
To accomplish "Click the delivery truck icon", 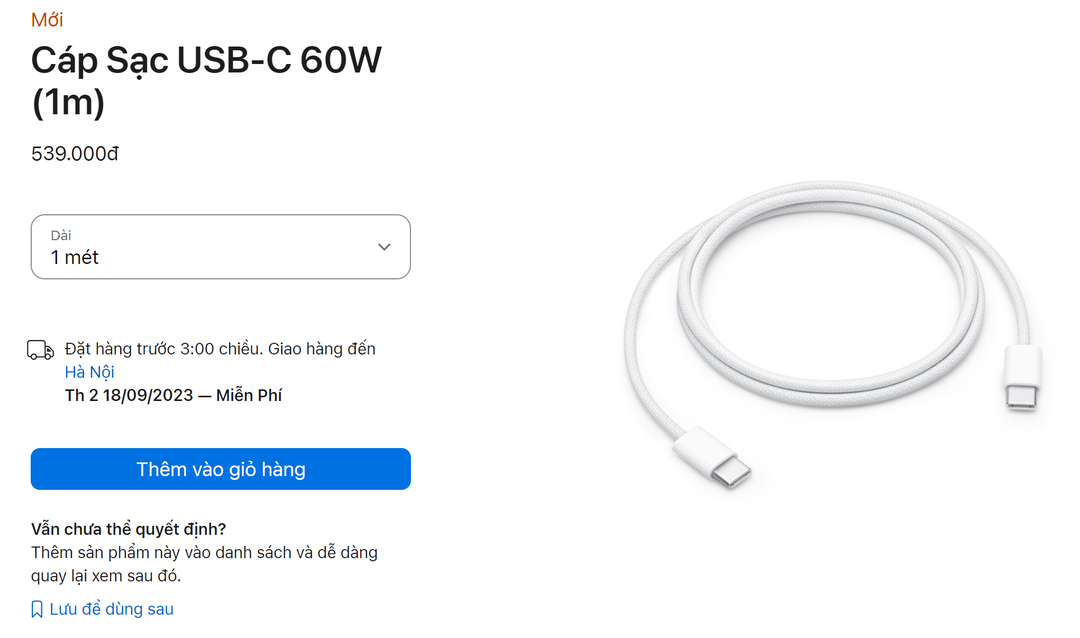I will click(x=40, y=349).
